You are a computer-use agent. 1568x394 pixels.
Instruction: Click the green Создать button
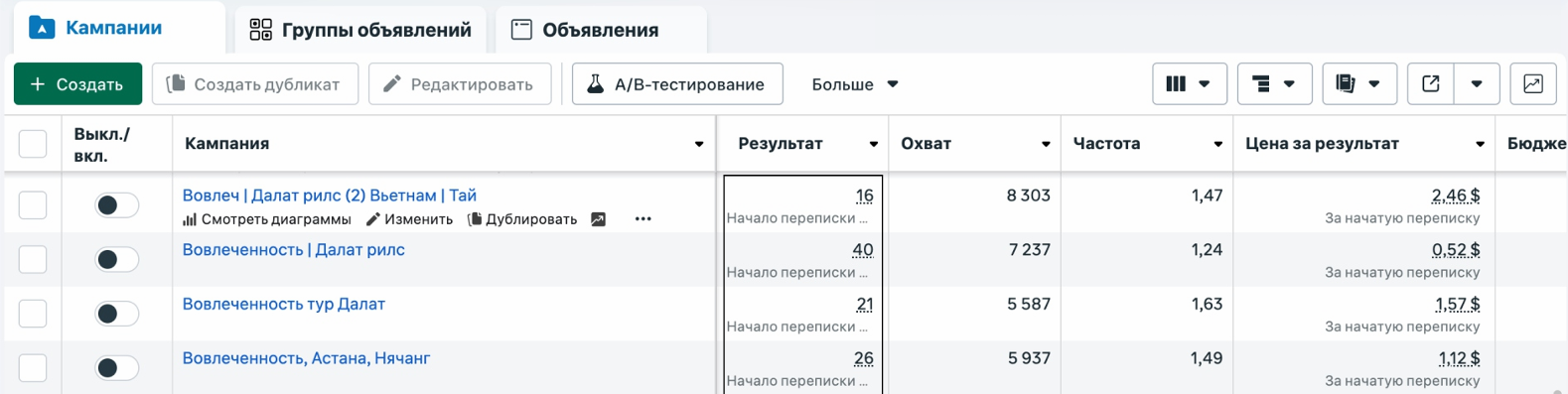(x=77, y=84)
